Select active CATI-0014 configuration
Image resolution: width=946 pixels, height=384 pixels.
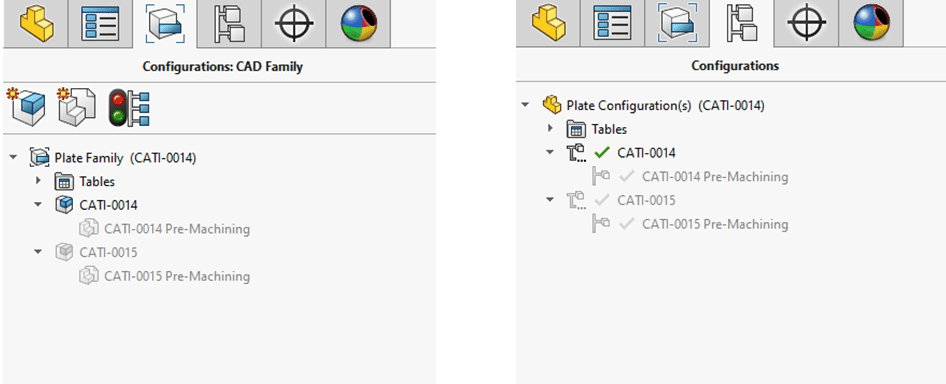[646, 153]
